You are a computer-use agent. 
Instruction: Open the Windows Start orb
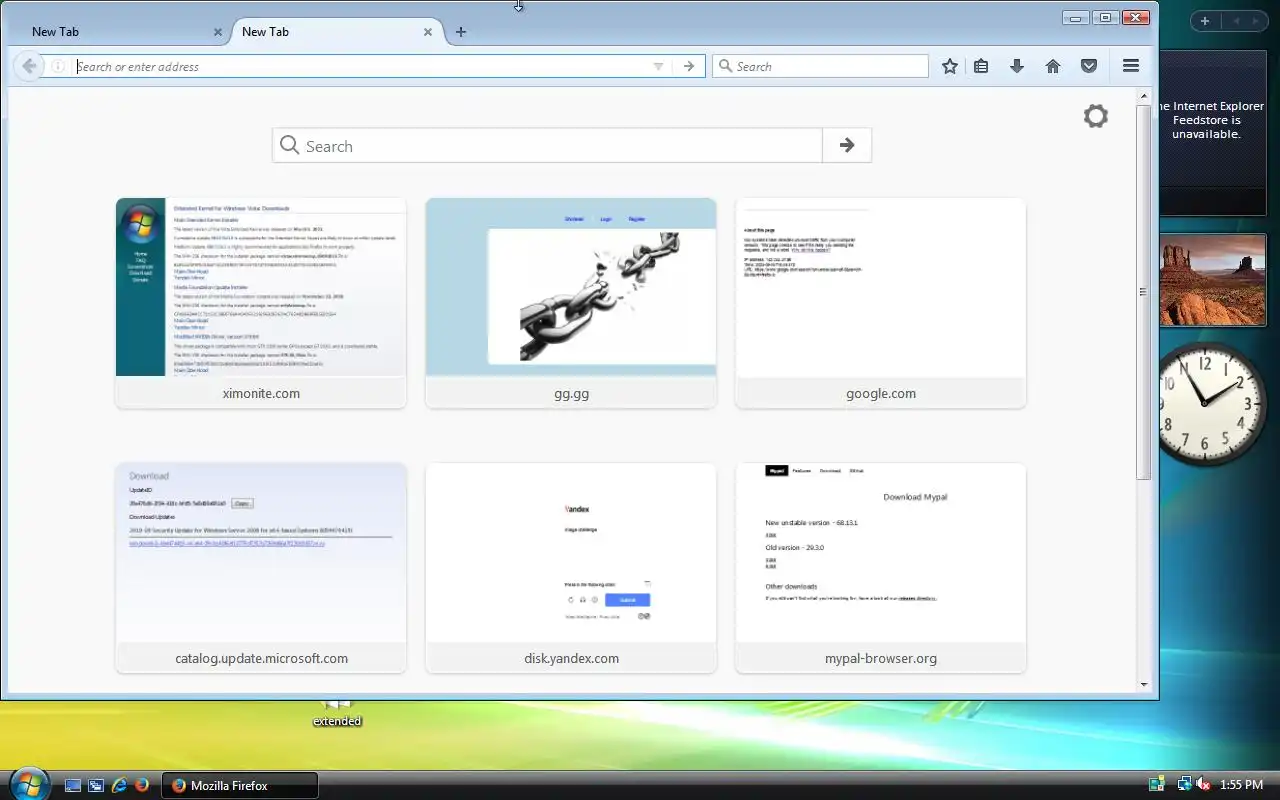coord(28,784)
